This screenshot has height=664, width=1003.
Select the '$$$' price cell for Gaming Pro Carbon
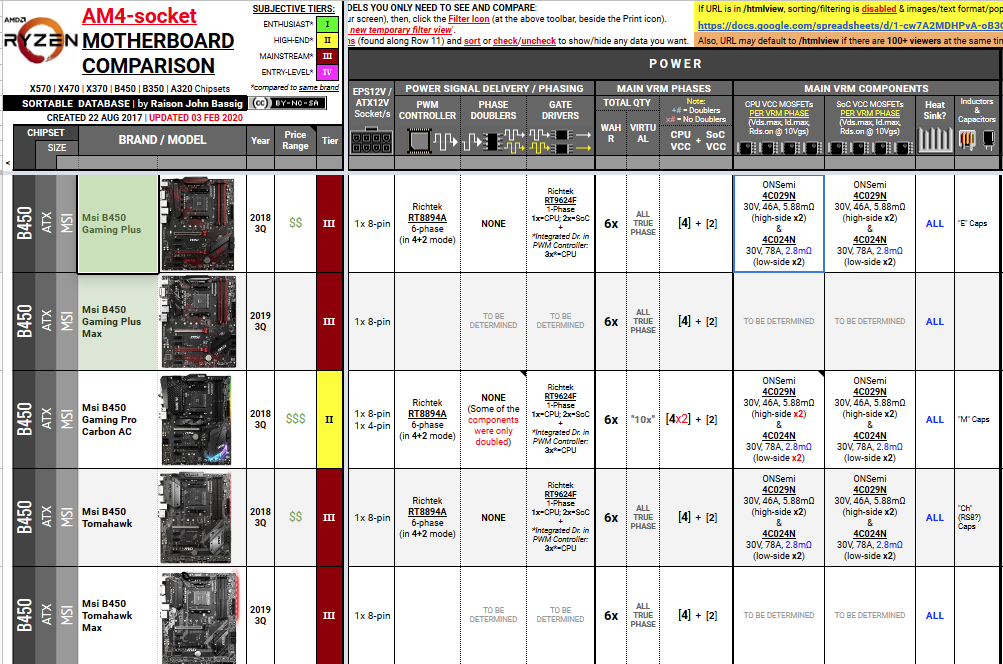click(295, 420)
